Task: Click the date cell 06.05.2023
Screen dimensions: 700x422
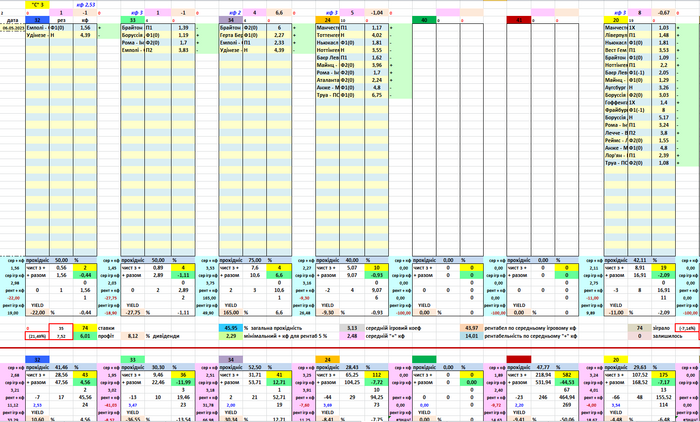Action: 13,28
